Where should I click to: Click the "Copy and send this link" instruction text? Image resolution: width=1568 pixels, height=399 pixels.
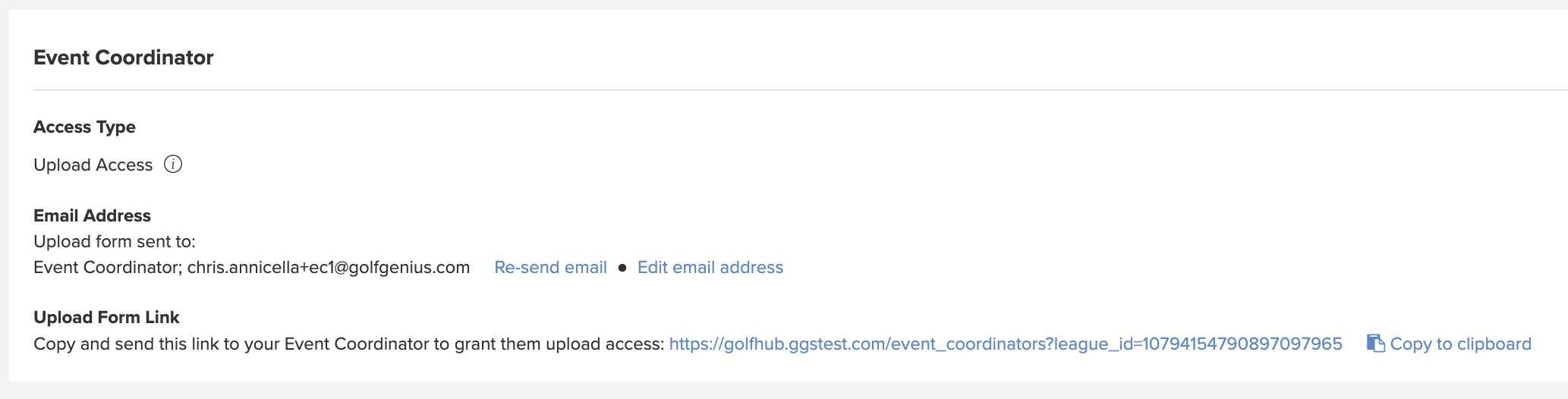coord(349,344)
